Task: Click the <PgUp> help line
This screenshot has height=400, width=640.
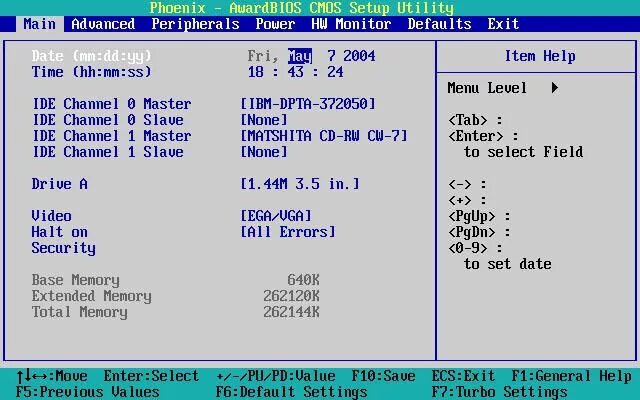Action: pos(479,216)
